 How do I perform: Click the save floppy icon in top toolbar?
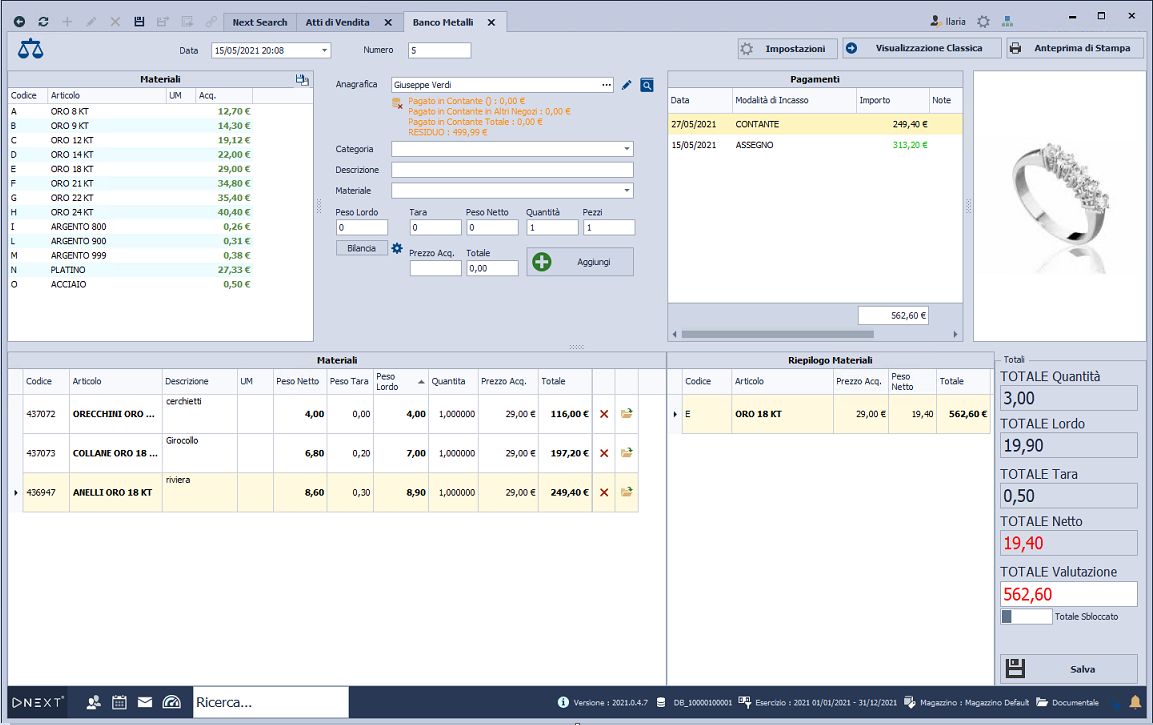pyautogui.click(x=139, y=21)
